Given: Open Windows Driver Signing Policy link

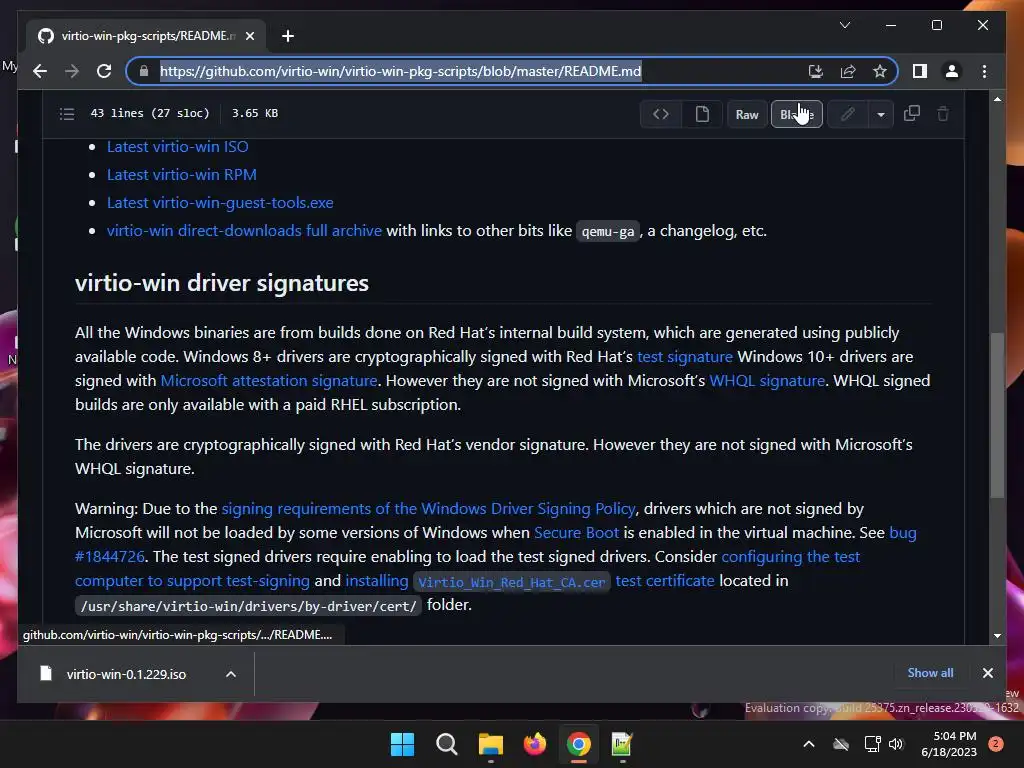Looking at the screenshot, I should tap(428, 509).
